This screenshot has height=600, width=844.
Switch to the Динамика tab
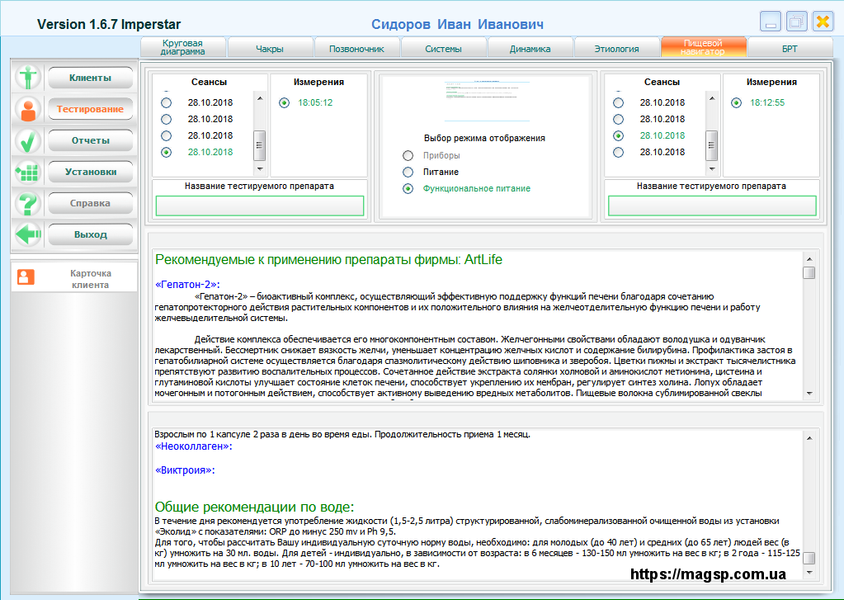(x=530, y=47)
